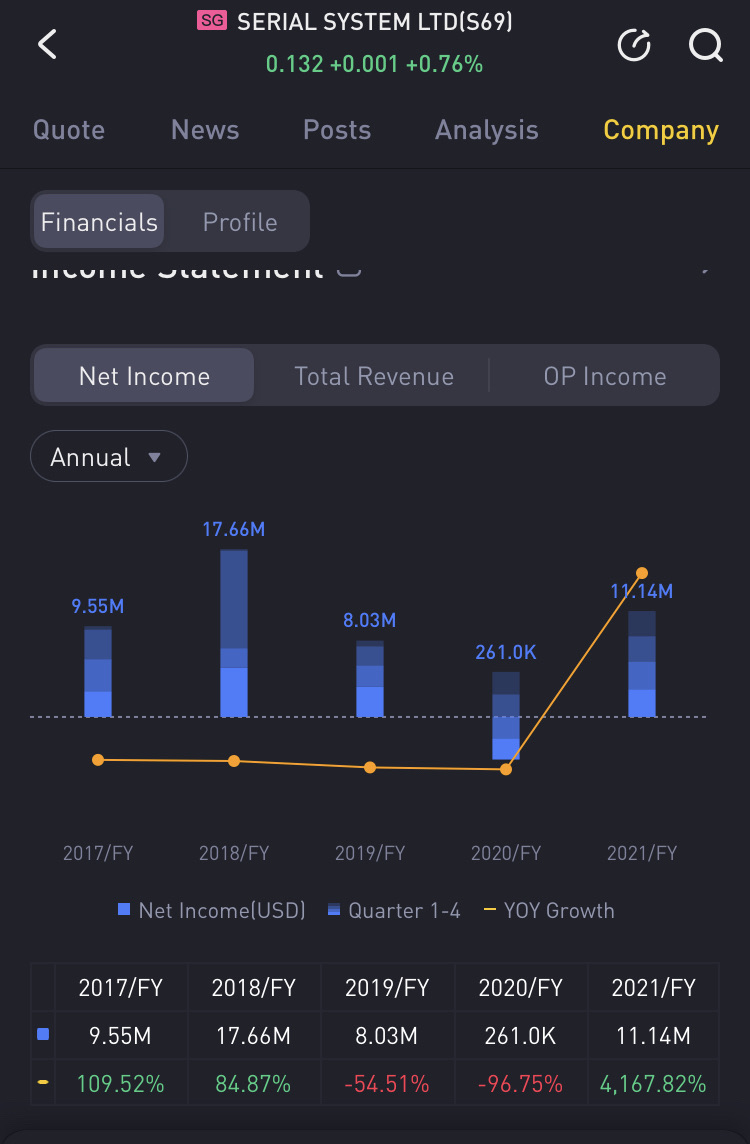
Task: Switch to the Profile segment
Action: [x=240, y=222]
